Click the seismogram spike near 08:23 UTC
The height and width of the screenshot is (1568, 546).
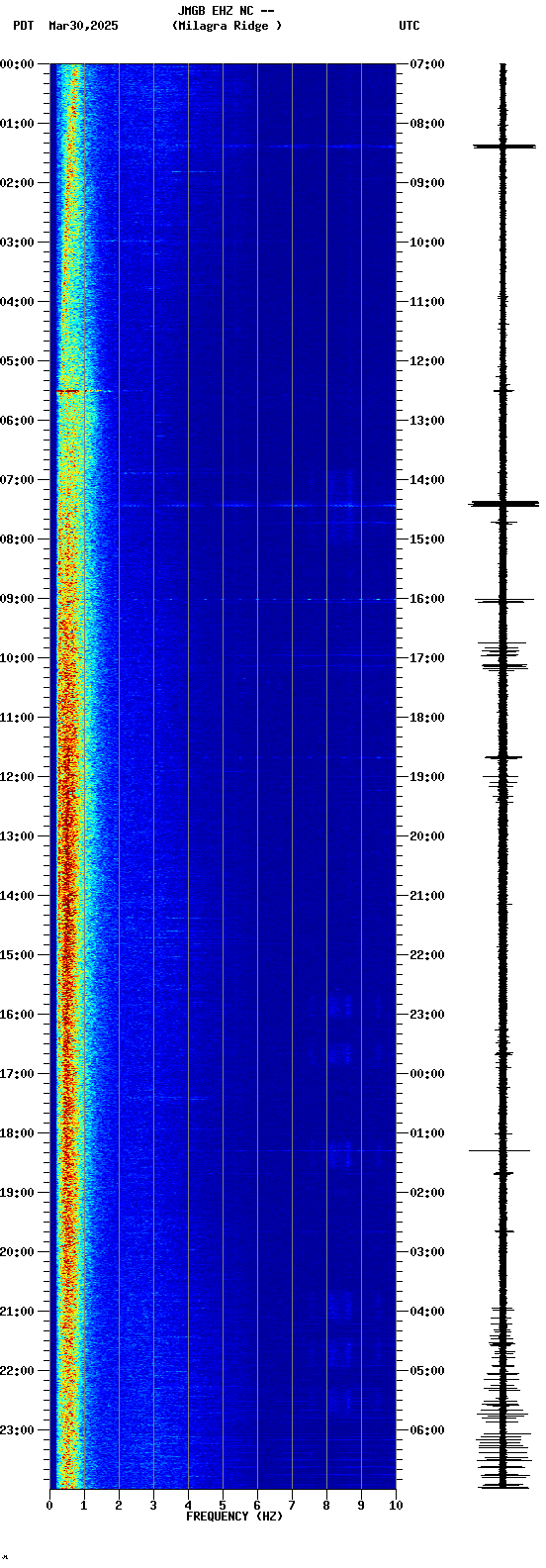point(503,147)
